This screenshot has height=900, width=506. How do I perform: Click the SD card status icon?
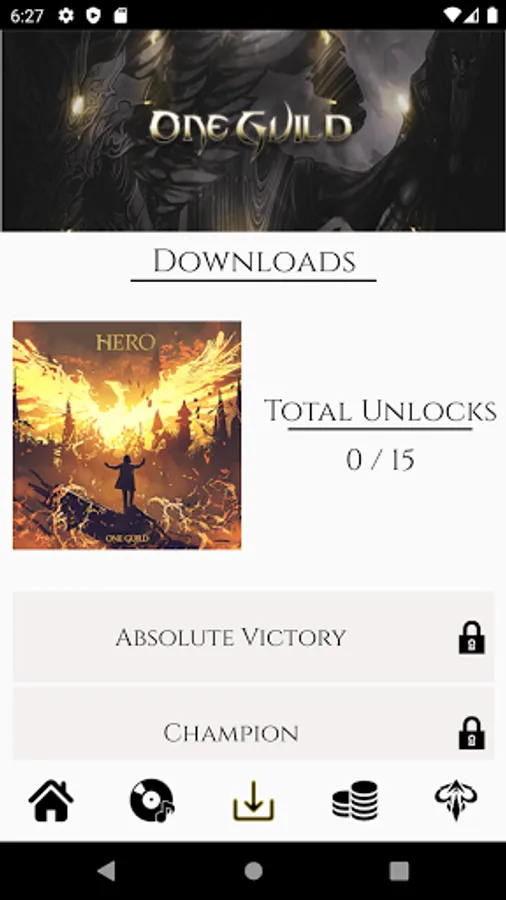pos(120,15)
